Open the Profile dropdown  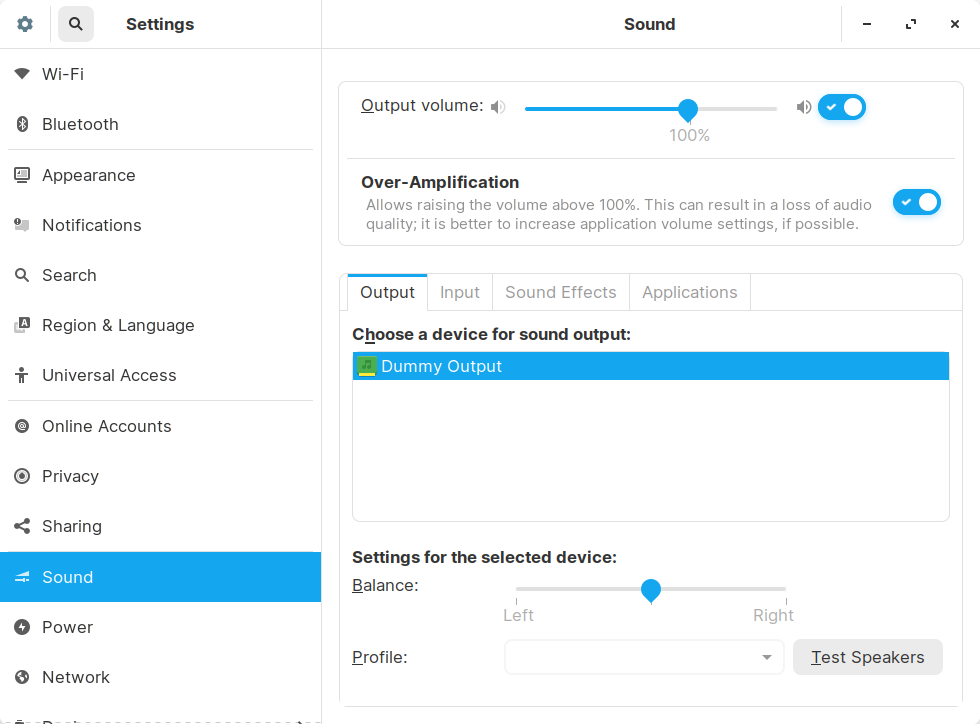click(644, 657)
